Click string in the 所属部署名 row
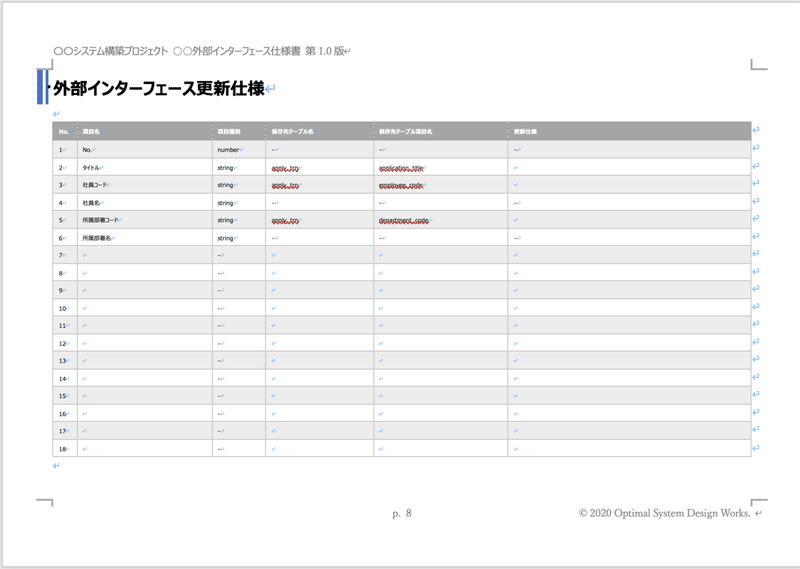Viewport: 800px width, 569px height. pyautogui.click(x=225, y=238)
